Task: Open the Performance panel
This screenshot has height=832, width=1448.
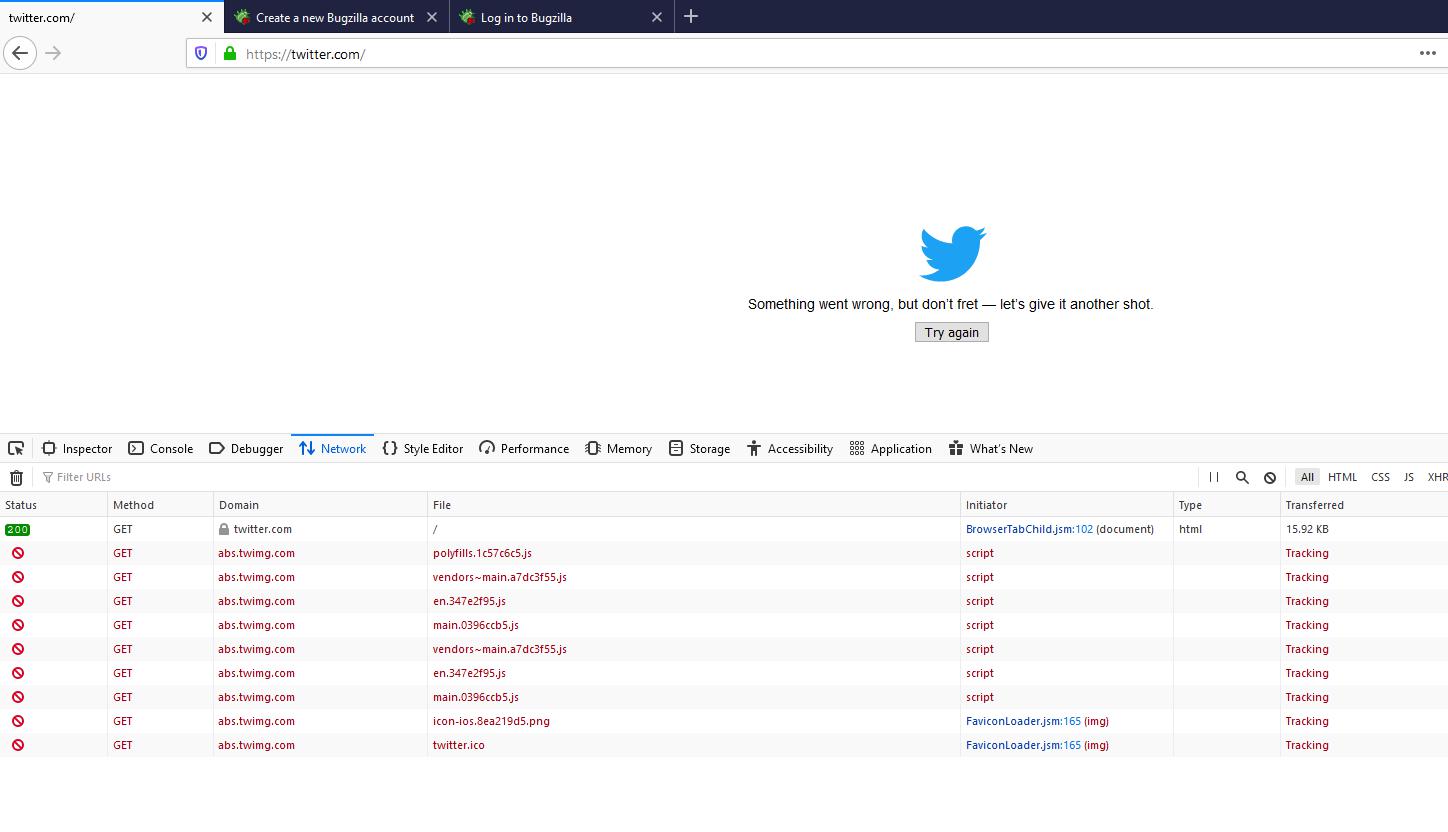Action: (523, 448)
